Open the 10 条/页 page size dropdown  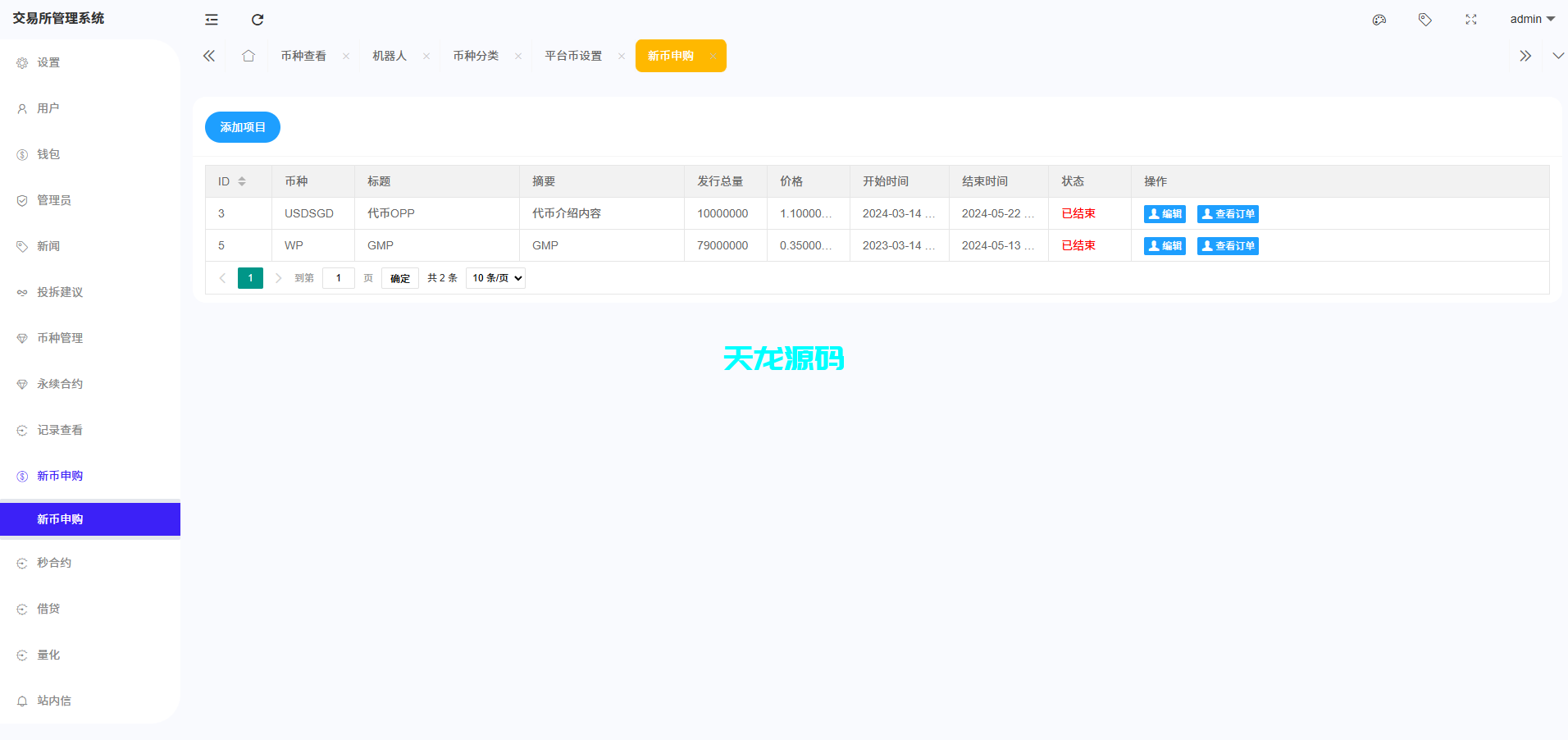click(x=495, y=278)
